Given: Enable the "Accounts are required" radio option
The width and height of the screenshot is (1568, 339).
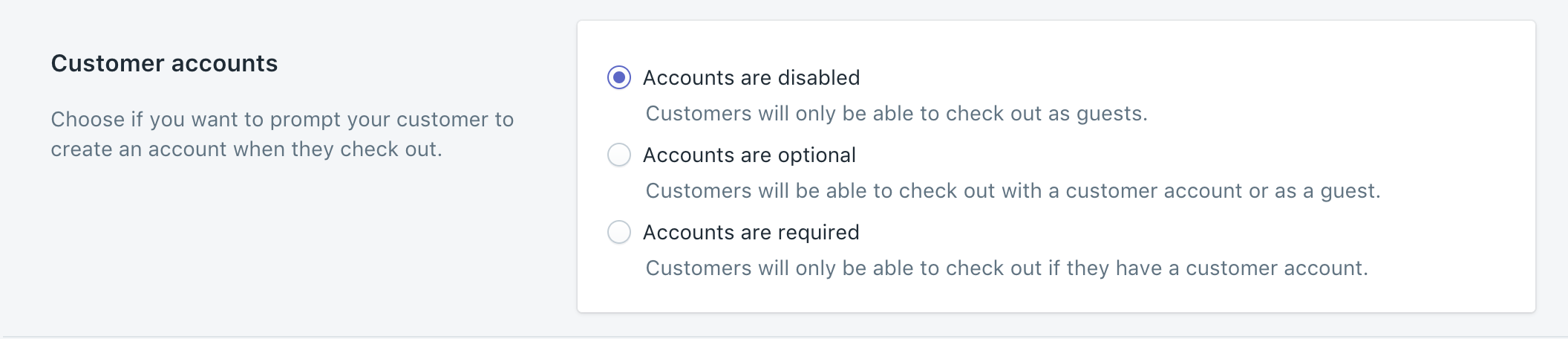Looking at the screenshot, I should pyautogui.click(x=619, y=232).
